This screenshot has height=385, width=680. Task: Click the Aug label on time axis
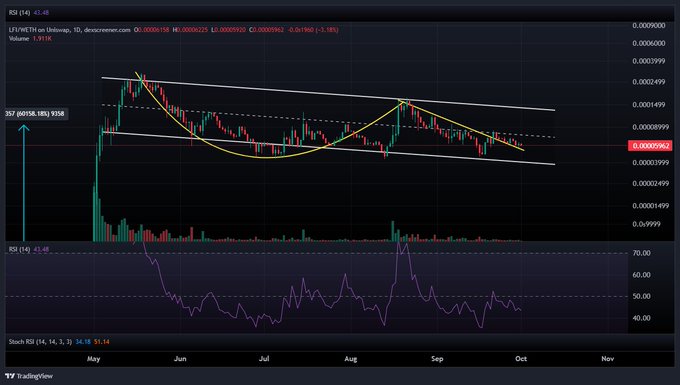[x=350, y=359]
